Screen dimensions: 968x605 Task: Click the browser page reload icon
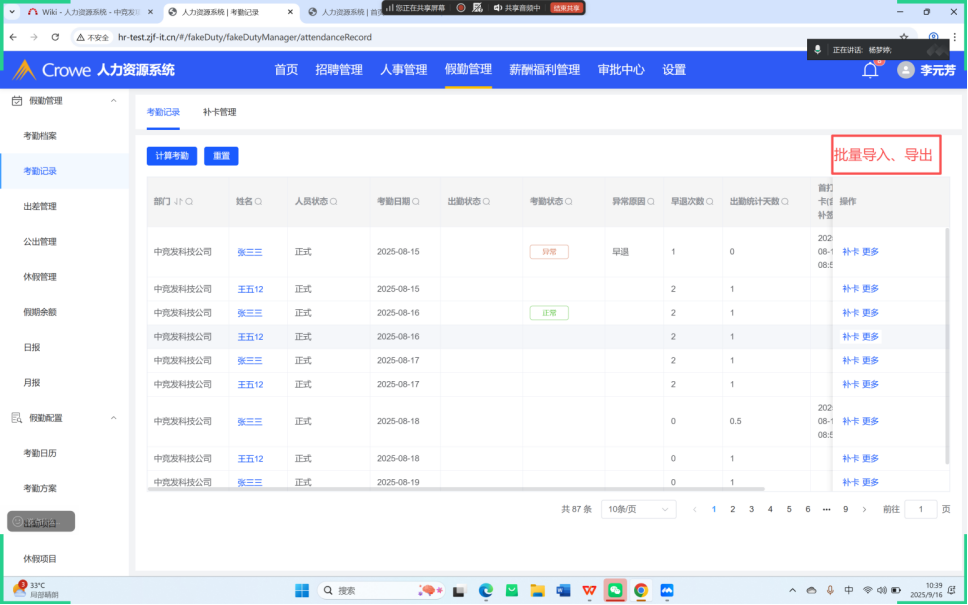click(56, 37)
